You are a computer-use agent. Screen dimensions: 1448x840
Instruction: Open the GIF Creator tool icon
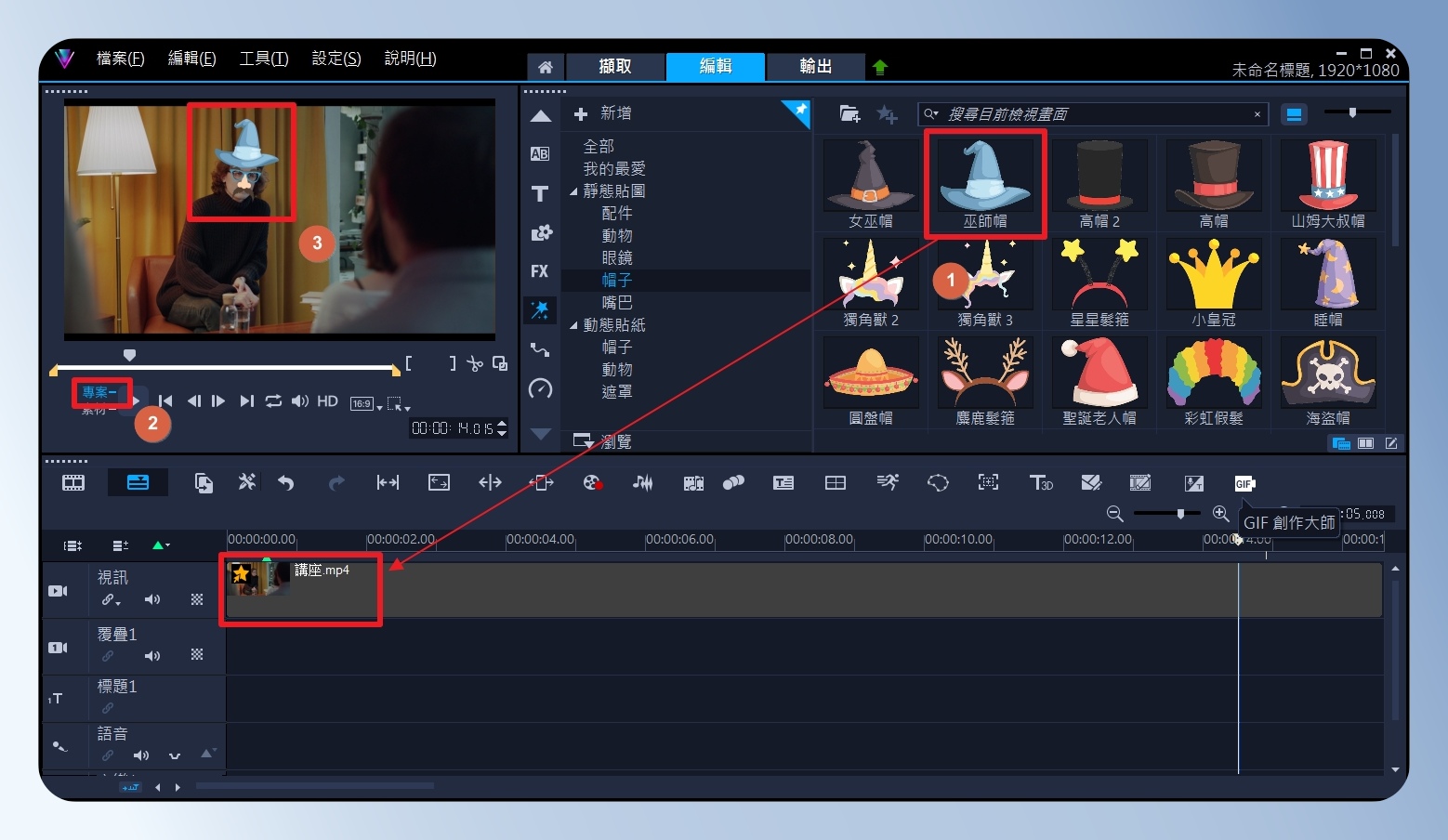(1244, 483)
